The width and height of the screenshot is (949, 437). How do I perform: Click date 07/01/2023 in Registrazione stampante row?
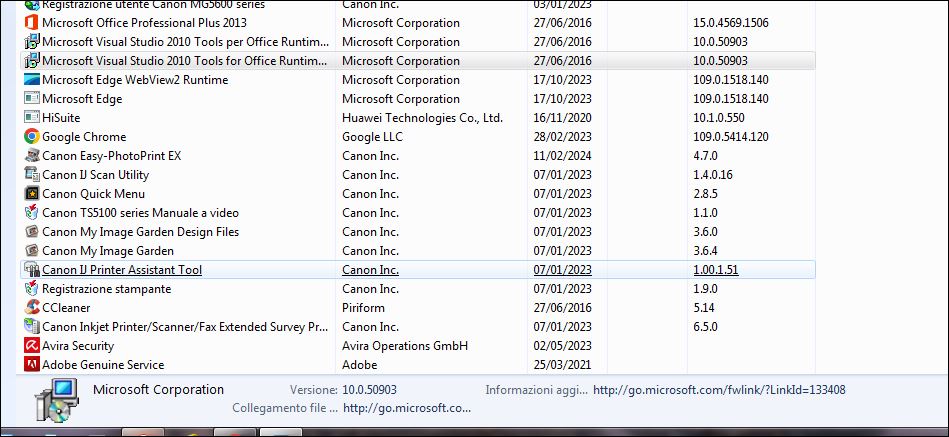pyautogui.click(x=563, y=289)
